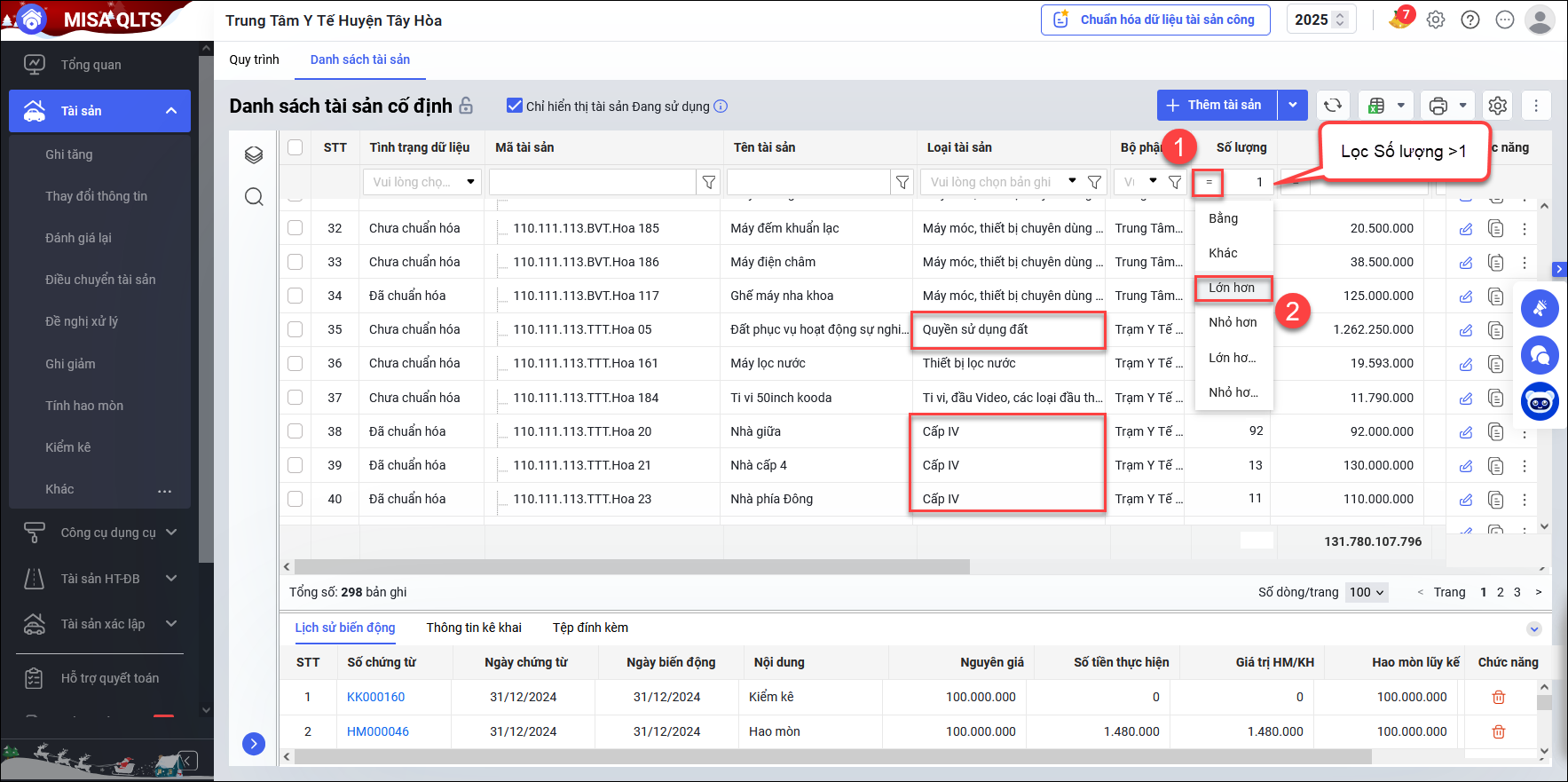
Task: Click the Mã tài sản filter input
Action: 592,182
